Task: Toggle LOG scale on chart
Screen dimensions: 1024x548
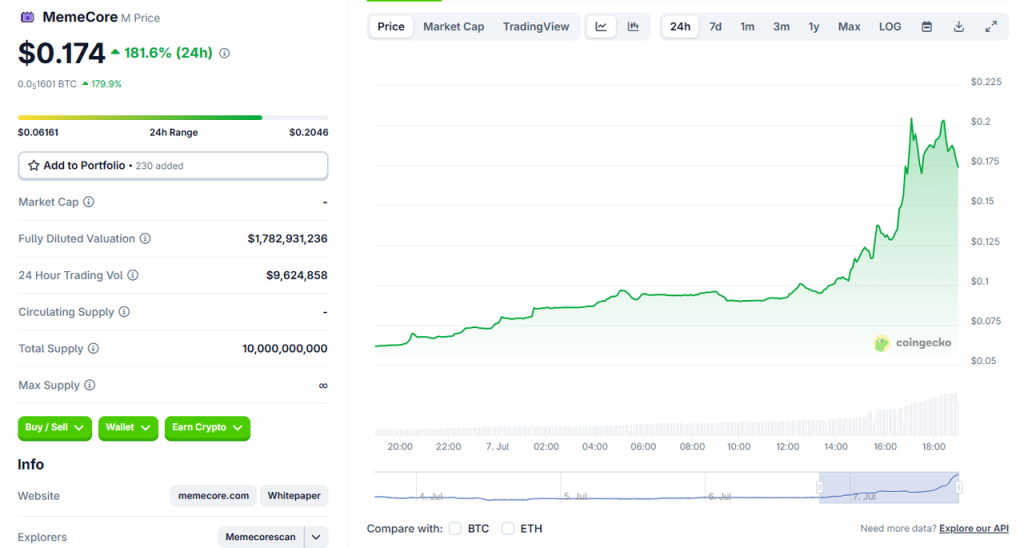Action: click(x=890, y=27)
